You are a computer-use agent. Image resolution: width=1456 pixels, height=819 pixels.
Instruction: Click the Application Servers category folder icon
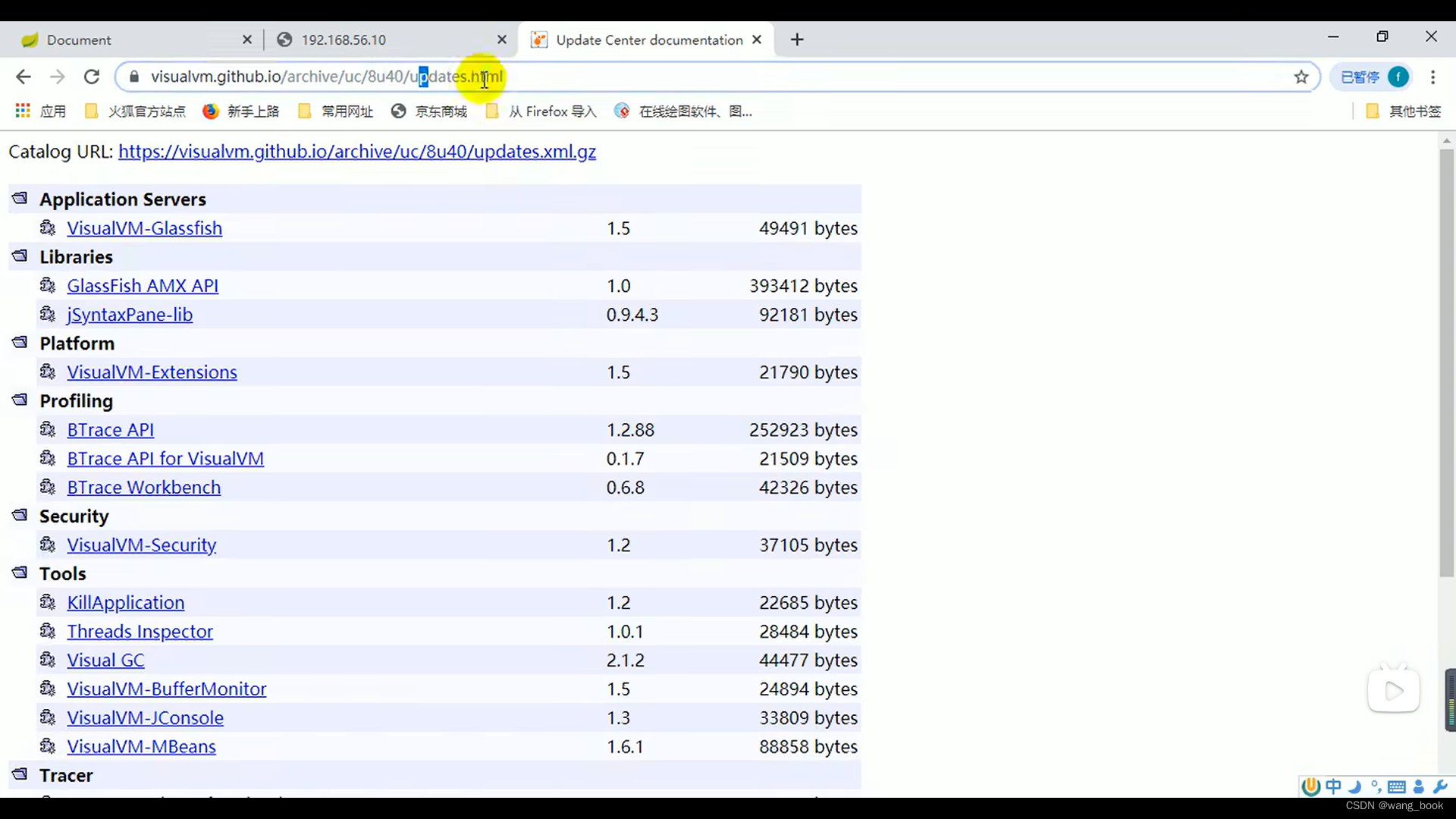tap(20, 198)
